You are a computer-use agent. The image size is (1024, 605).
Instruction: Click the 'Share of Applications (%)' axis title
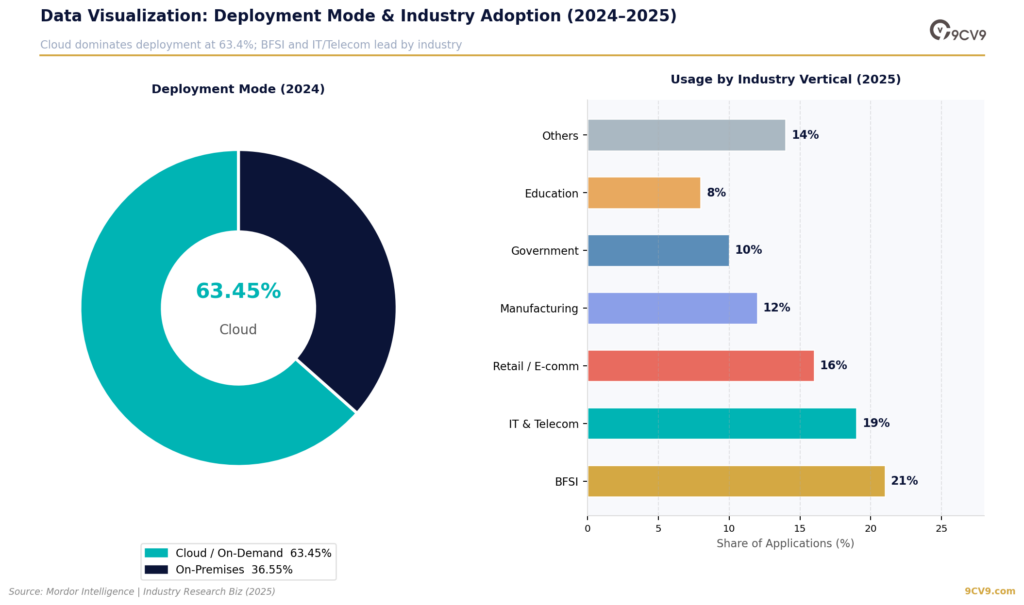coord(785,544)
